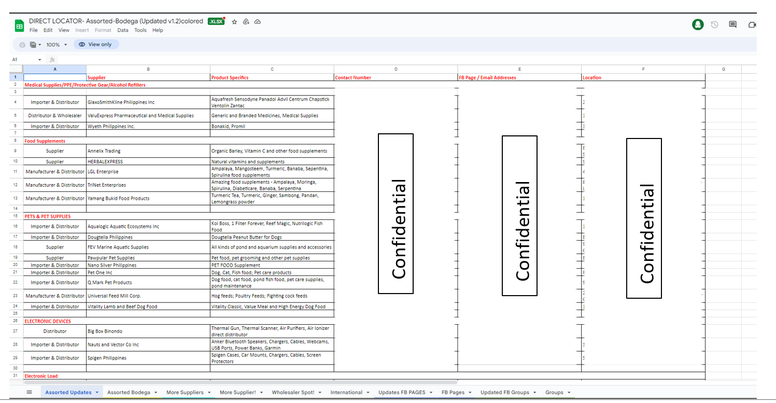Select the Universal Feed Mill Corp. cell
This screenshot has width=776, height=403.
click(x=148, y=296)
